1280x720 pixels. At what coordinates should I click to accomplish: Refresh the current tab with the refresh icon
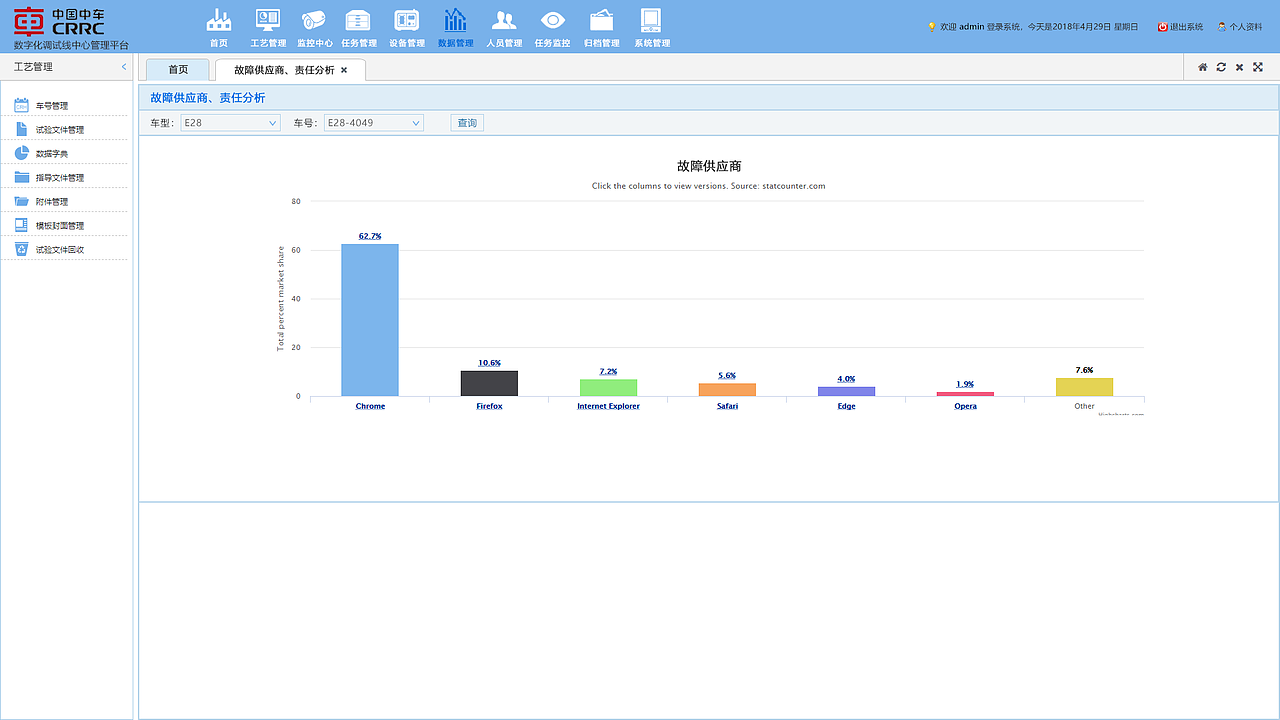pyautogui.click(x=1221, y=67)
